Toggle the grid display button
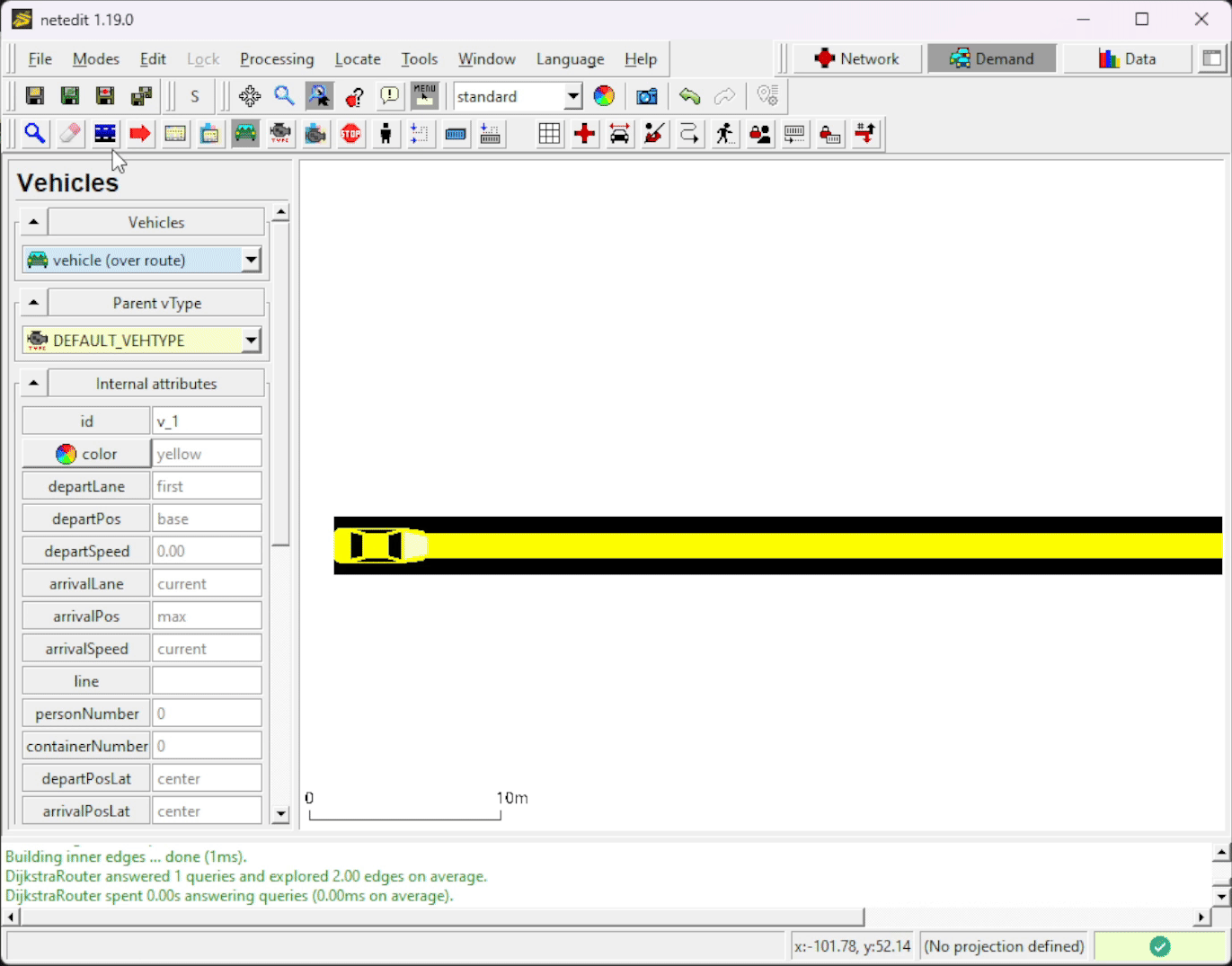The width and height of the screenshot is (1232, 966). click(x=549, y=134)
